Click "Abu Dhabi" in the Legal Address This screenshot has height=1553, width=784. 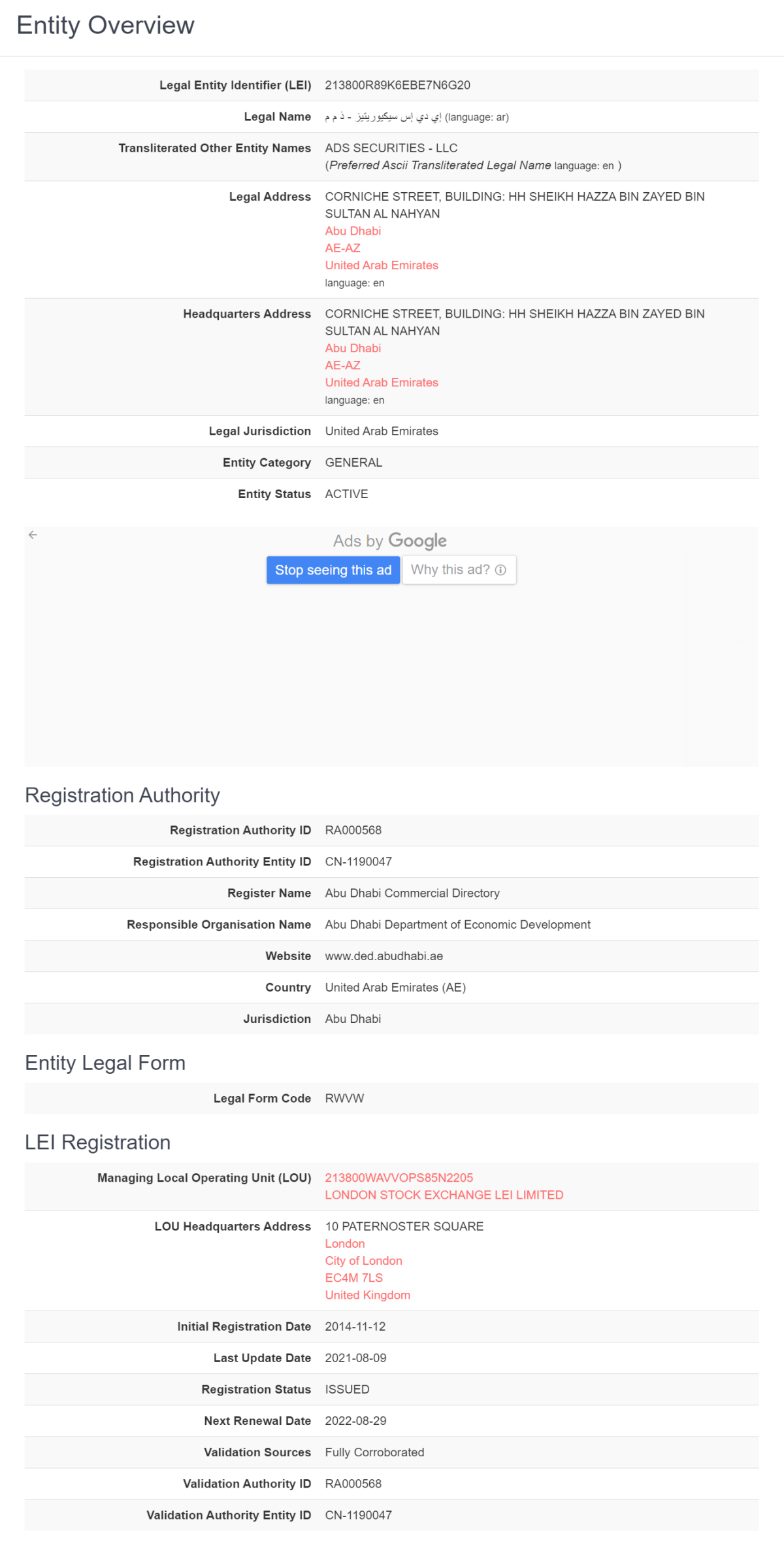353,231
